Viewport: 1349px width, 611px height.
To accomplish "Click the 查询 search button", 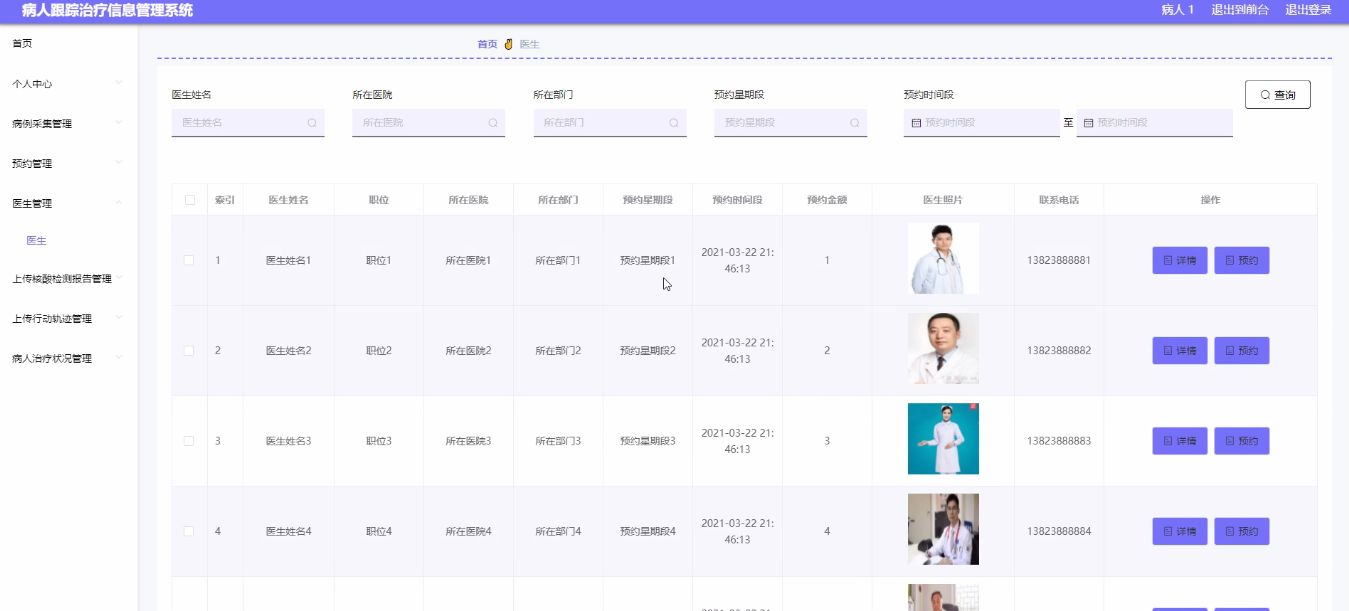I will 1277,95.
